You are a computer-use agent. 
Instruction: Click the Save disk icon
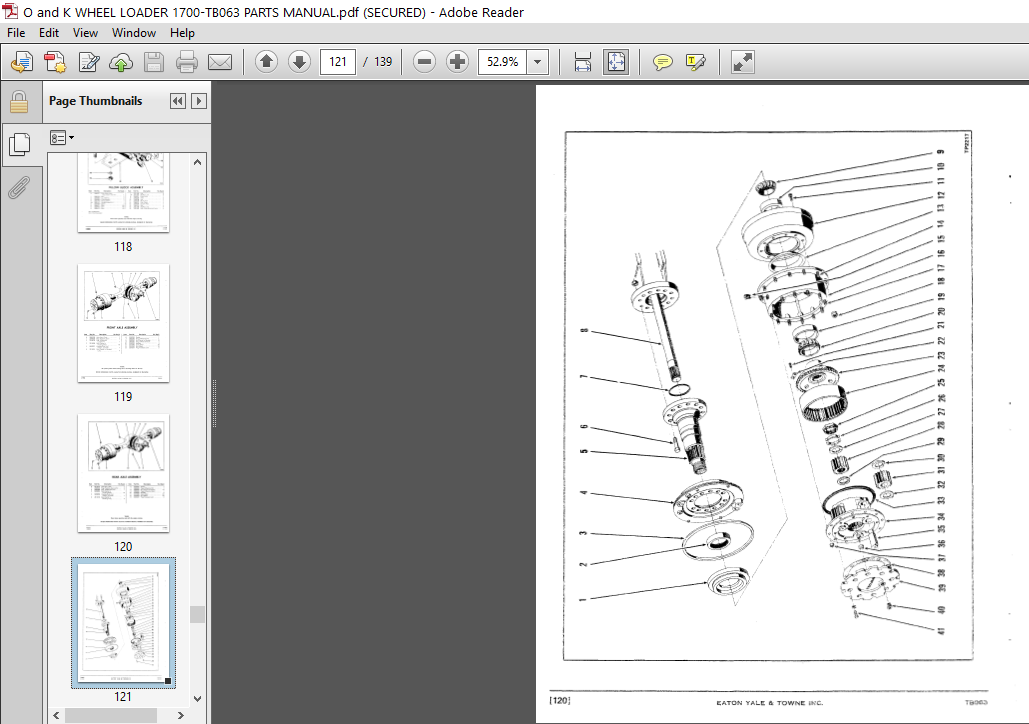(154, 62)
